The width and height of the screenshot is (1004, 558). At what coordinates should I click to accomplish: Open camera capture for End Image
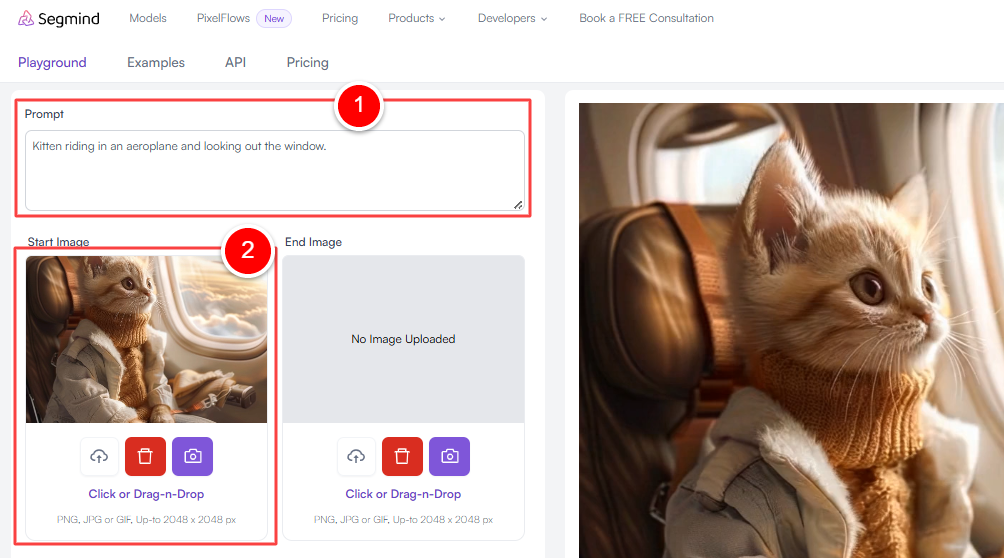point(449,456)
